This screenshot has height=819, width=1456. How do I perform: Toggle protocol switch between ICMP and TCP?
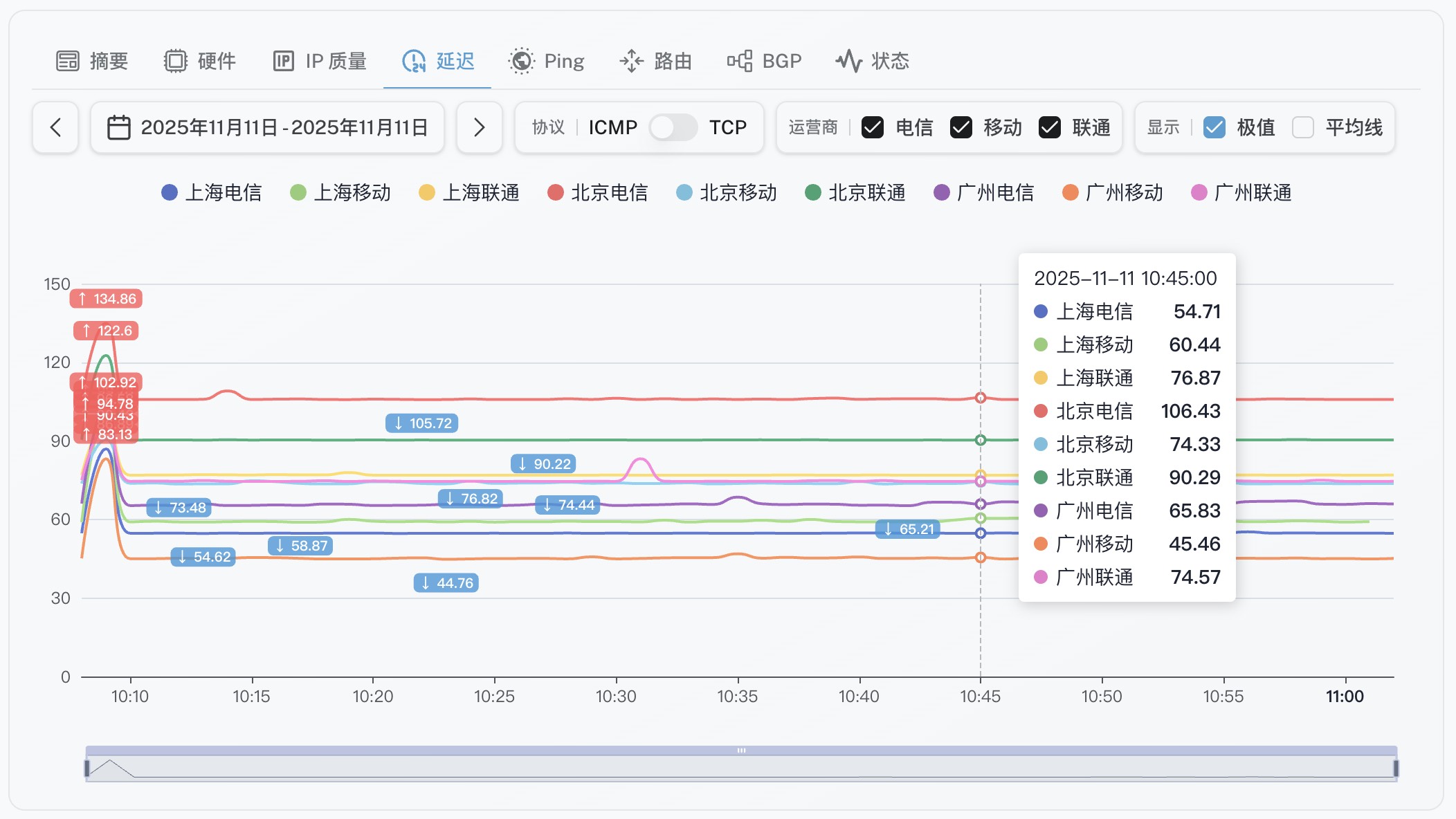click(x=673, y=127)
